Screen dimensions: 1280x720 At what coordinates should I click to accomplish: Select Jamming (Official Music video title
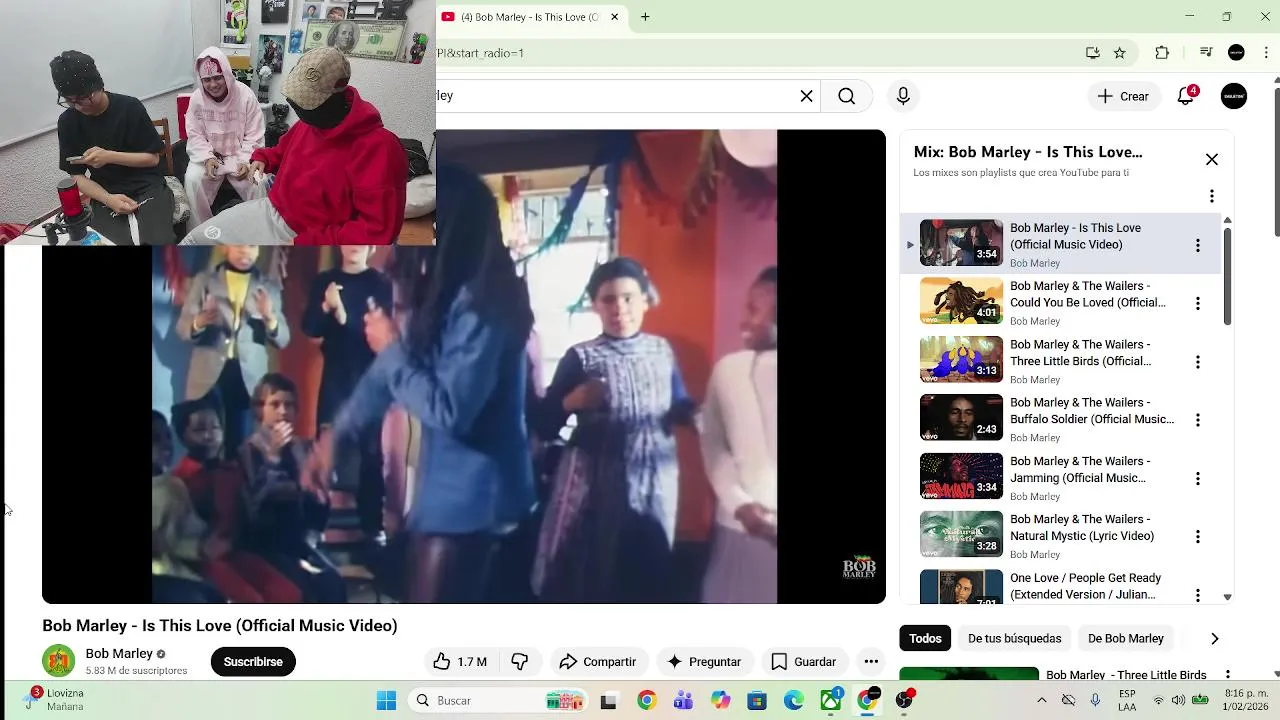tap(1080, 469)
